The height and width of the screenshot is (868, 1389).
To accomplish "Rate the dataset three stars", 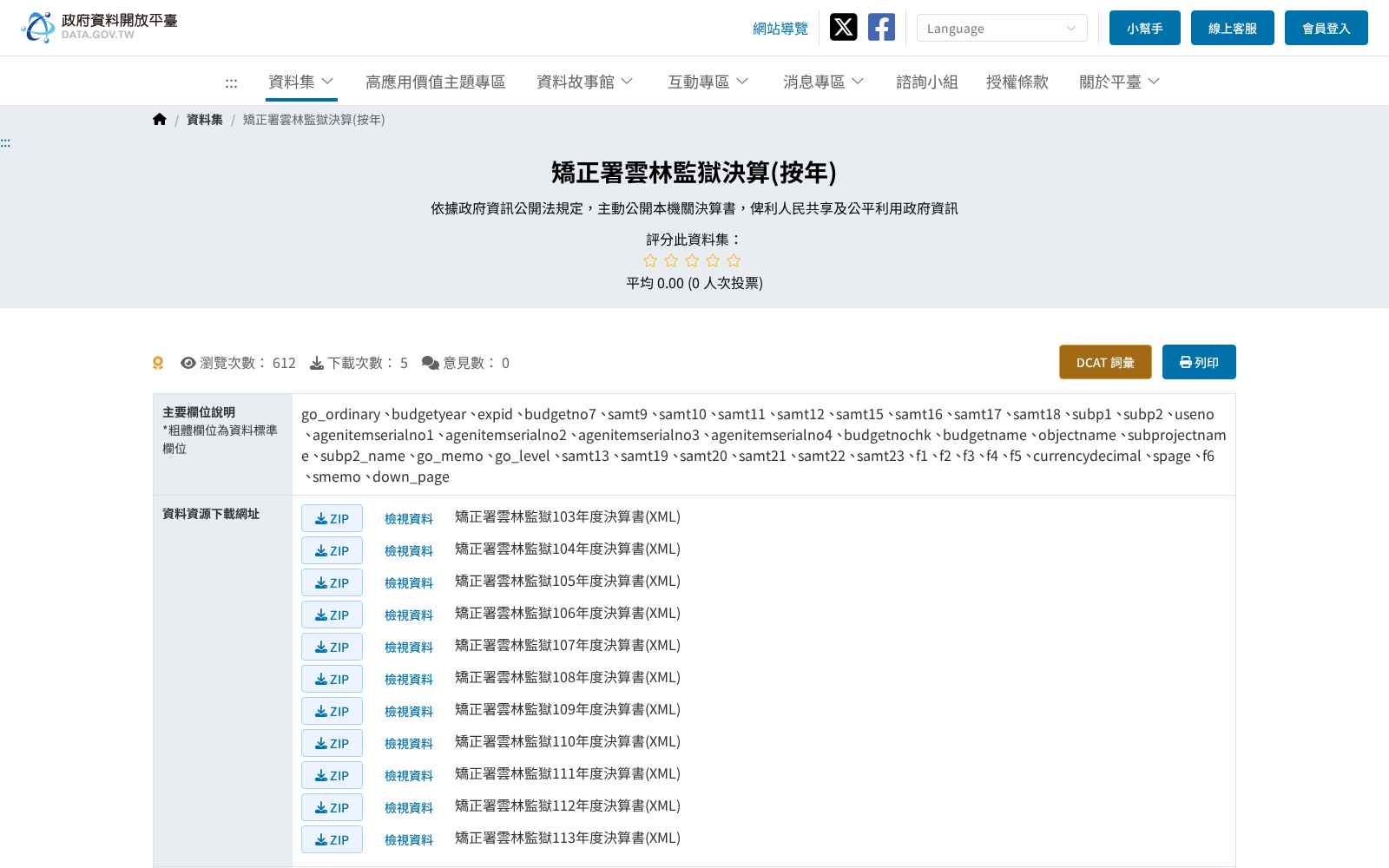I will click(x=692, y=260).
